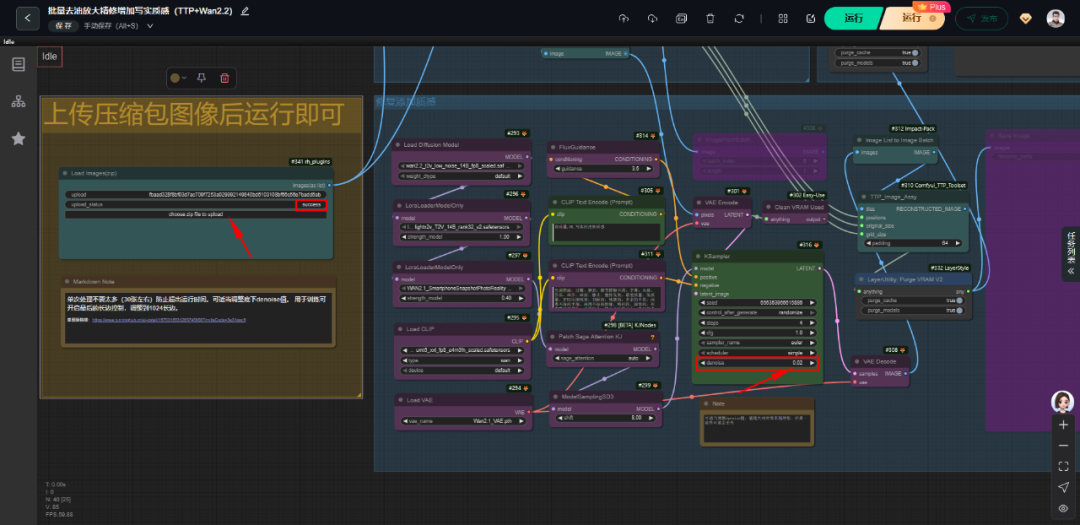Click the paper-plane locate icon at bottom right
The image size is (1080, 525).
click(1063, 487)
